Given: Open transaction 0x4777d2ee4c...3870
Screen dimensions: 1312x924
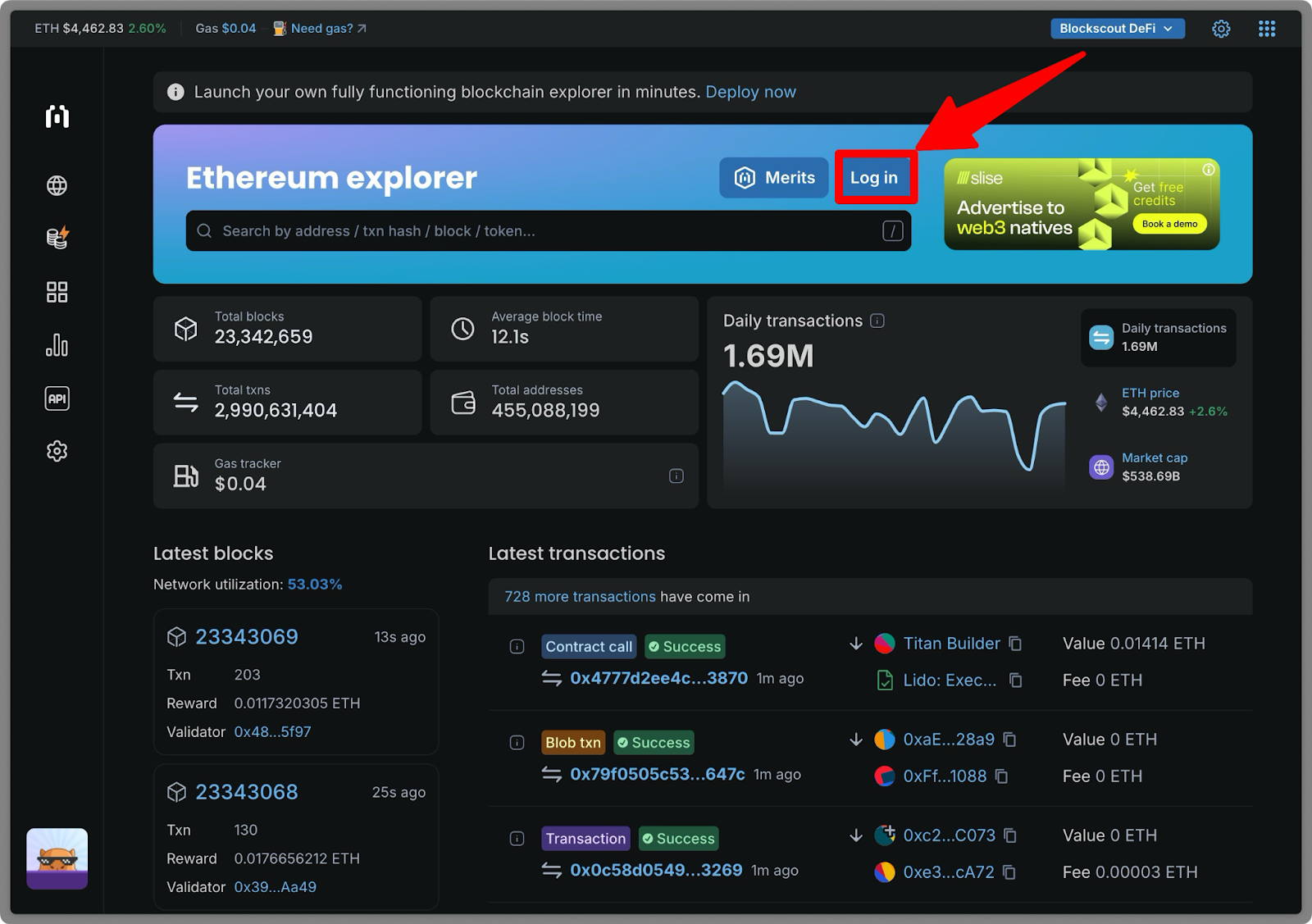Looking at the screenshot, I should 658,678.
